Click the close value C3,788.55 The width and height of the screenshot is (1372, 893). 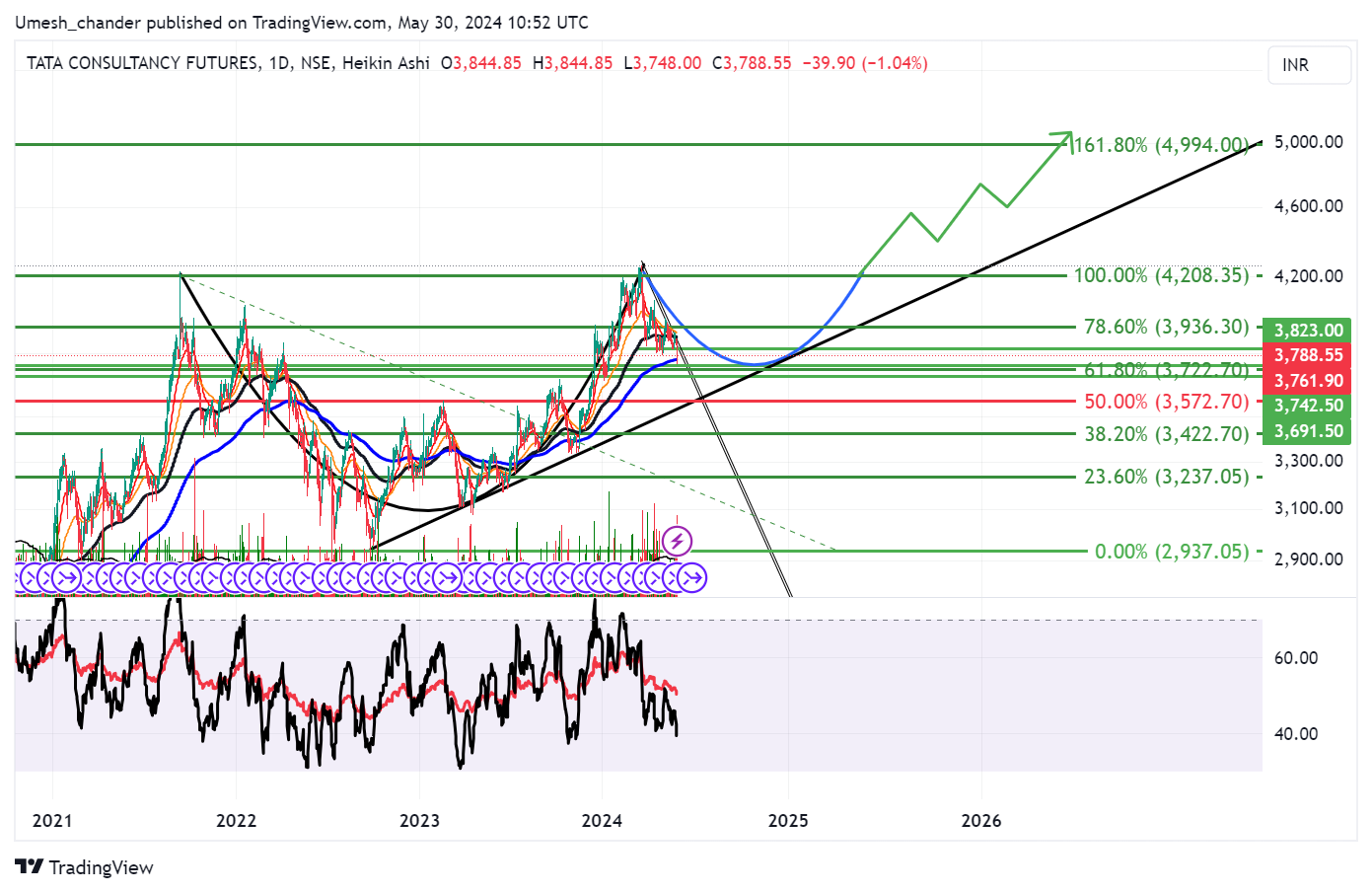(752, 63)
